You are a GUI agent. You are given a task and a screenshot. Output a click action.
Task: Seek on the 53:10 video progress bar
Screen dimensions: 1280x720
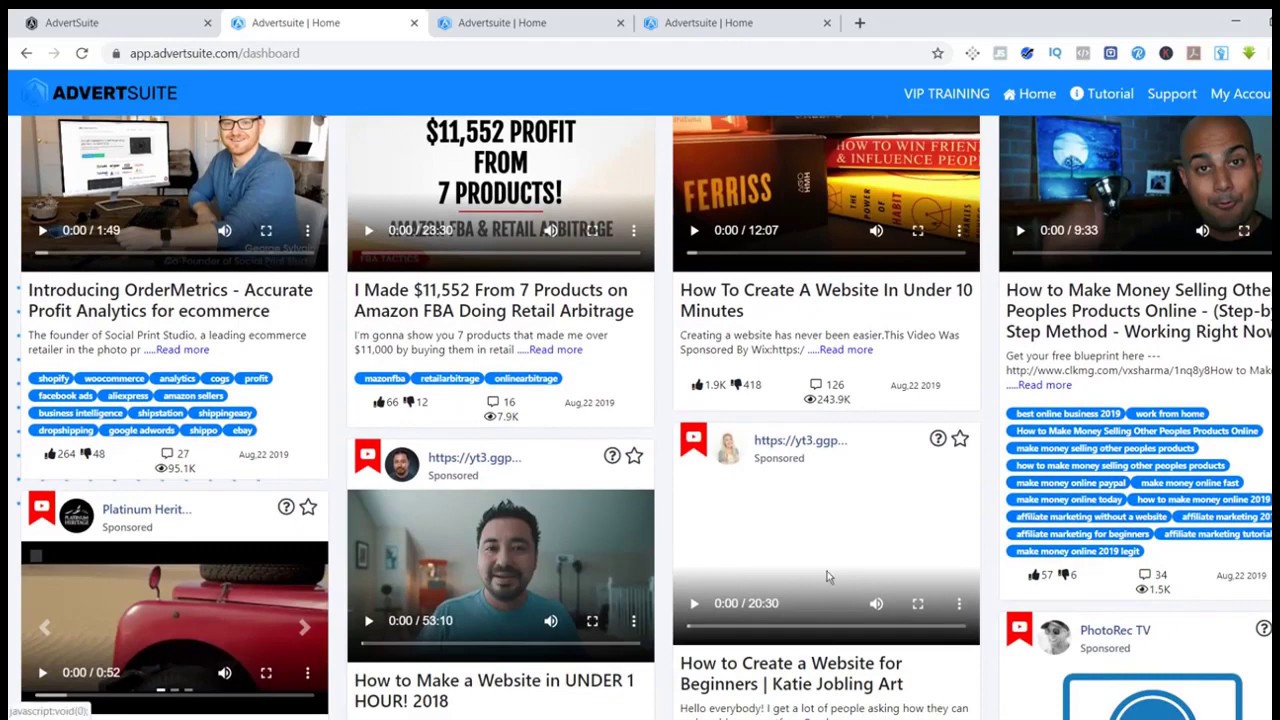pos(500,644)
